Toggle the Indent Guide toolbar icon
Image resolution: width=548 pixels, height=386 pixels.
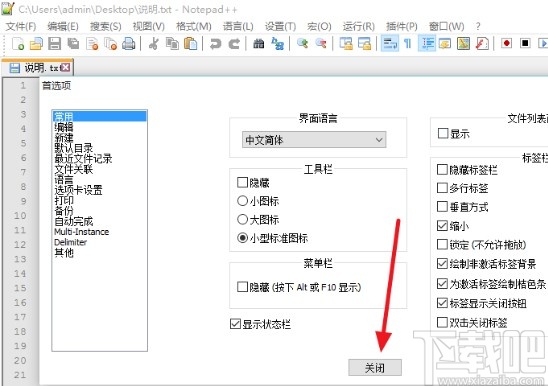click(x=427, y=44)
